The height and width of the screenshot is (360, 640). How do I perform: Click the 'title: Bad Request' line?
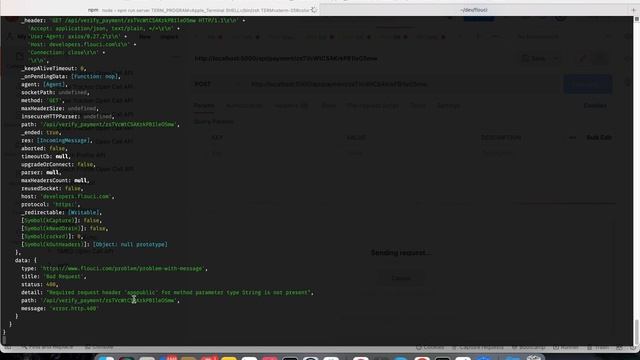point(53,276)
